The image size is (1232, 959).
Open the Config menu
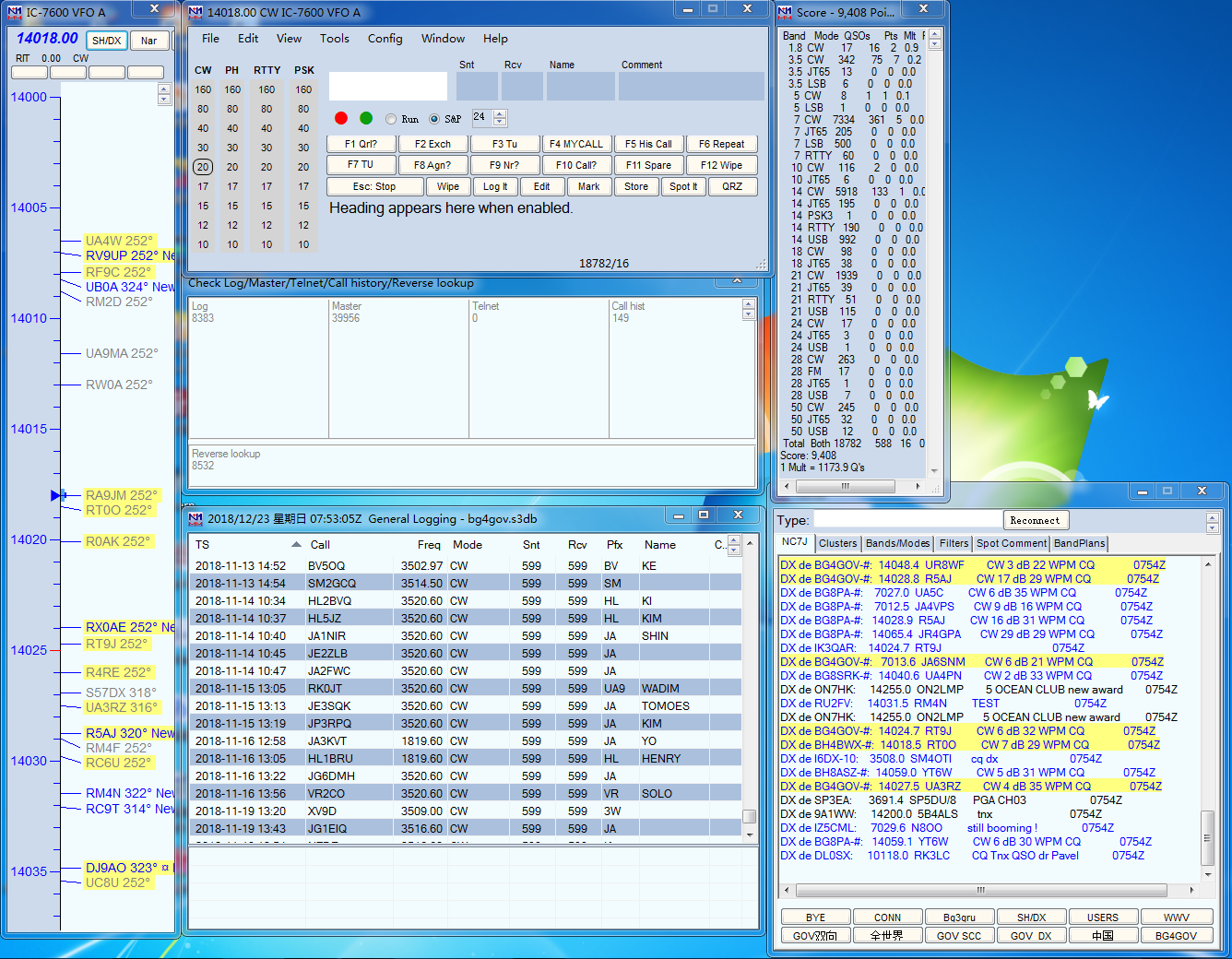tap(385, 39)
